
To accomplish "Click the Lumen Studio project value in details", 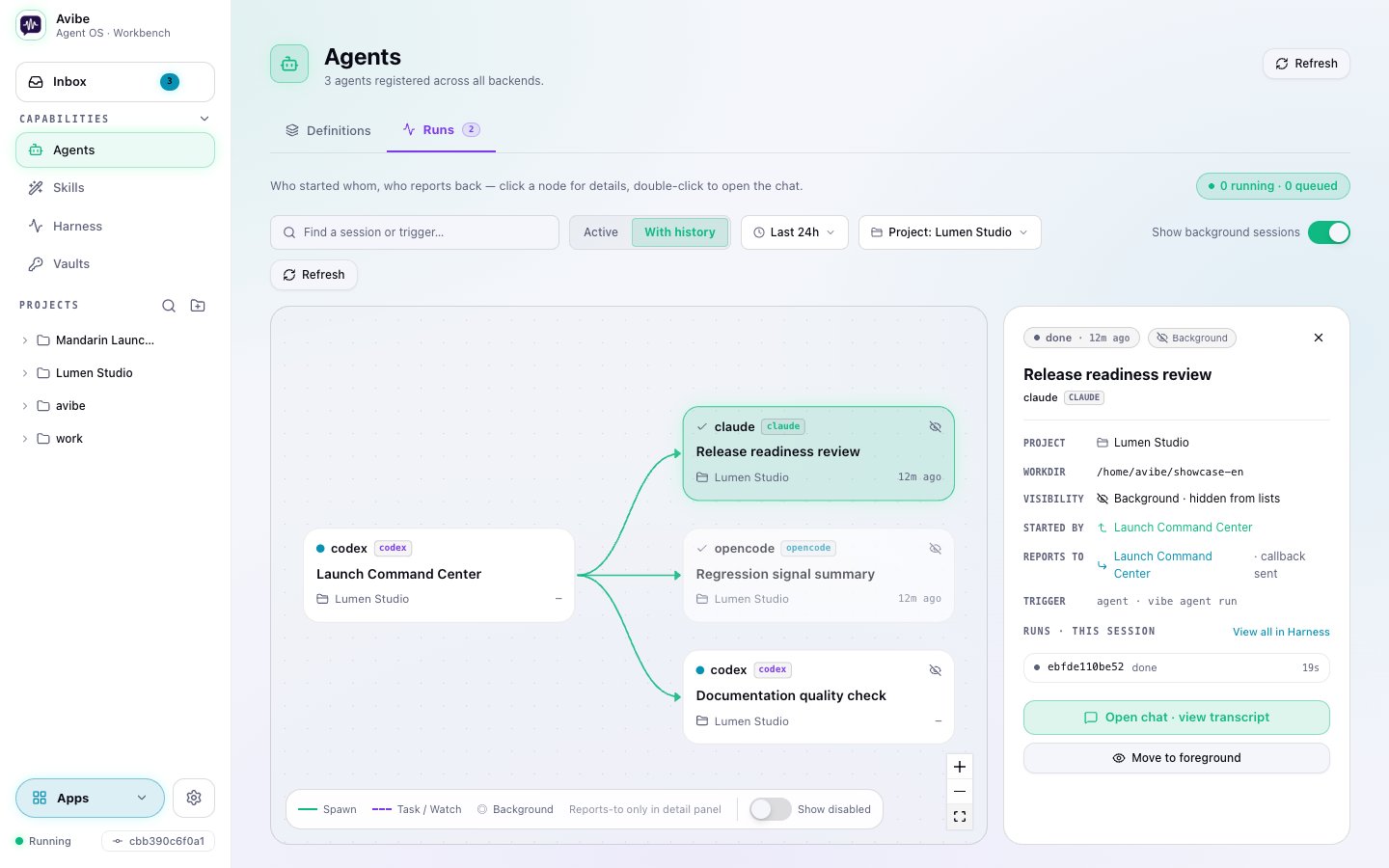I will (1151, 443).
